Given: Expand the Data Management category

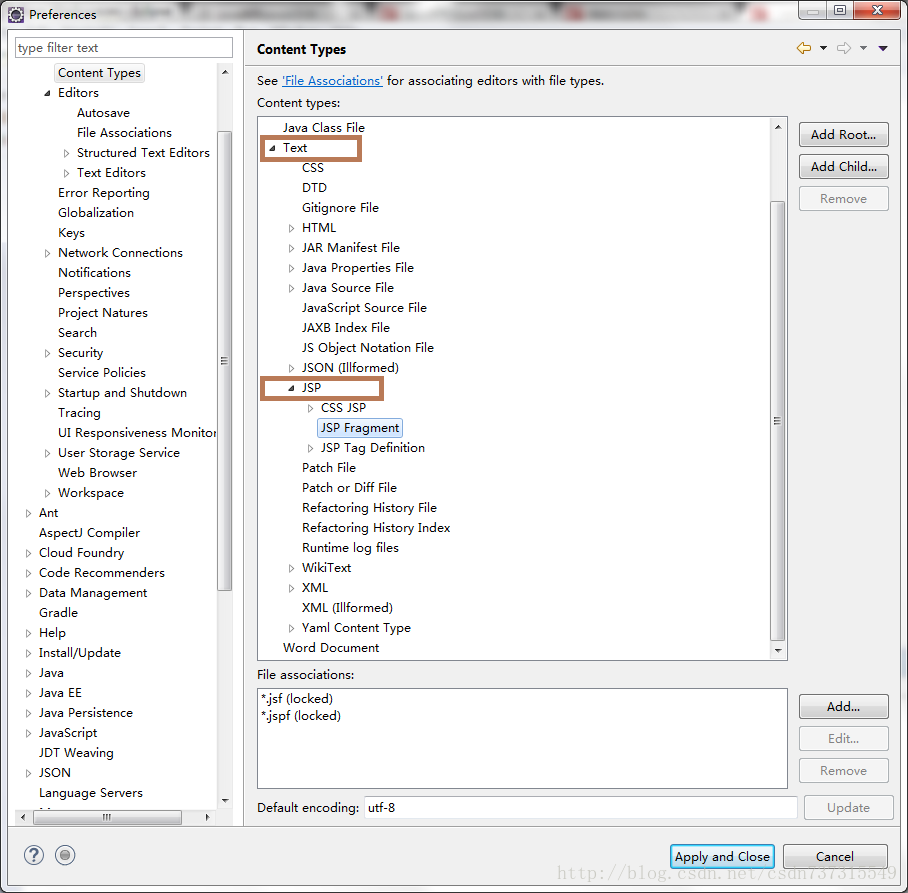Looking at the screenshot, I should (28, 593).
